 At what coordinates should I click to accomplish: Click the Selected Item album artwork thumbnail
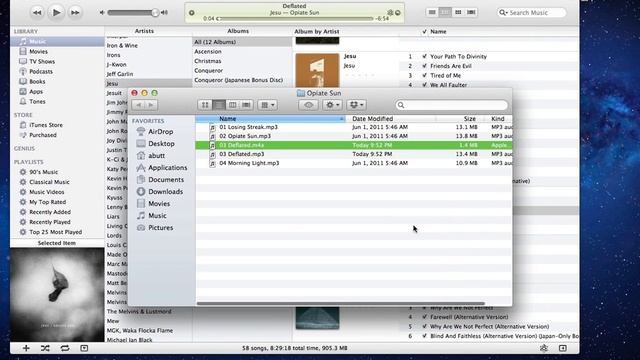57,295
